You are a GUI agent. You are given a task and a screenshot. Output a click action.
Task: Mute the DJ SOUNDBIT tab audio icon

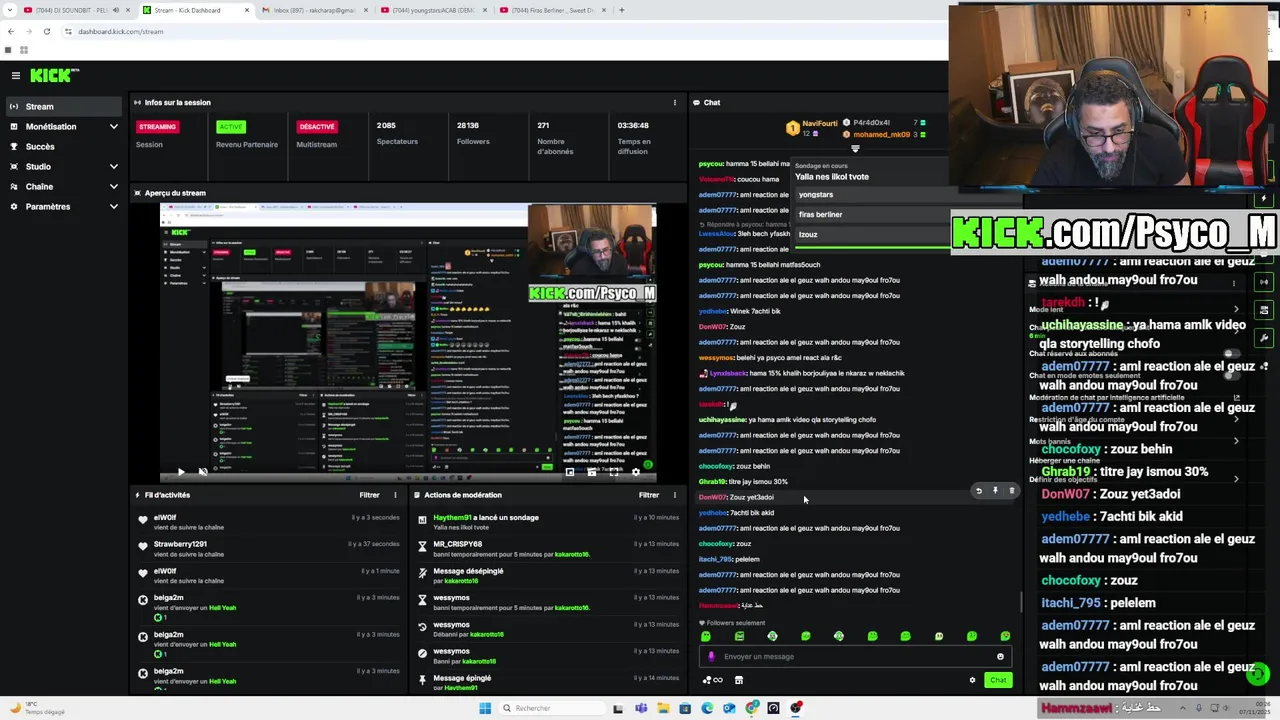pos(115,10)
